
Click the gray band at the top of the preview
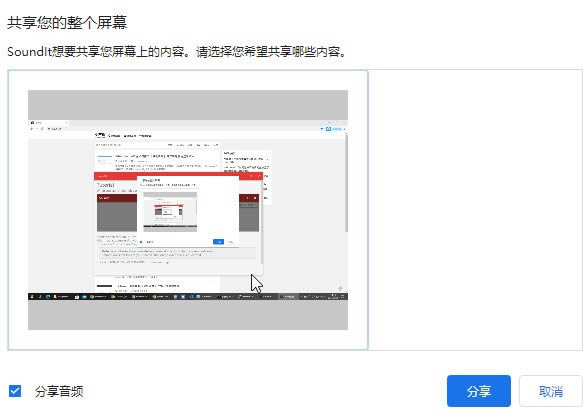click(x=188, y=105)
